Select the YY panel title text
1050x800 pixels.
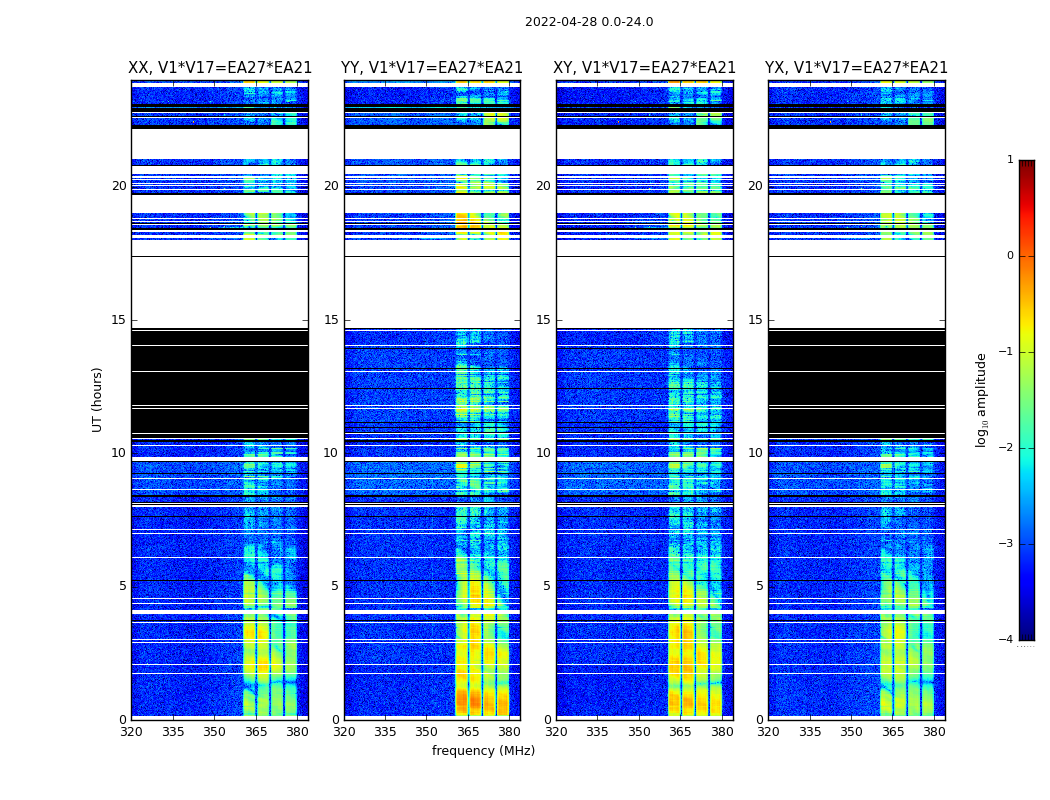432,68
